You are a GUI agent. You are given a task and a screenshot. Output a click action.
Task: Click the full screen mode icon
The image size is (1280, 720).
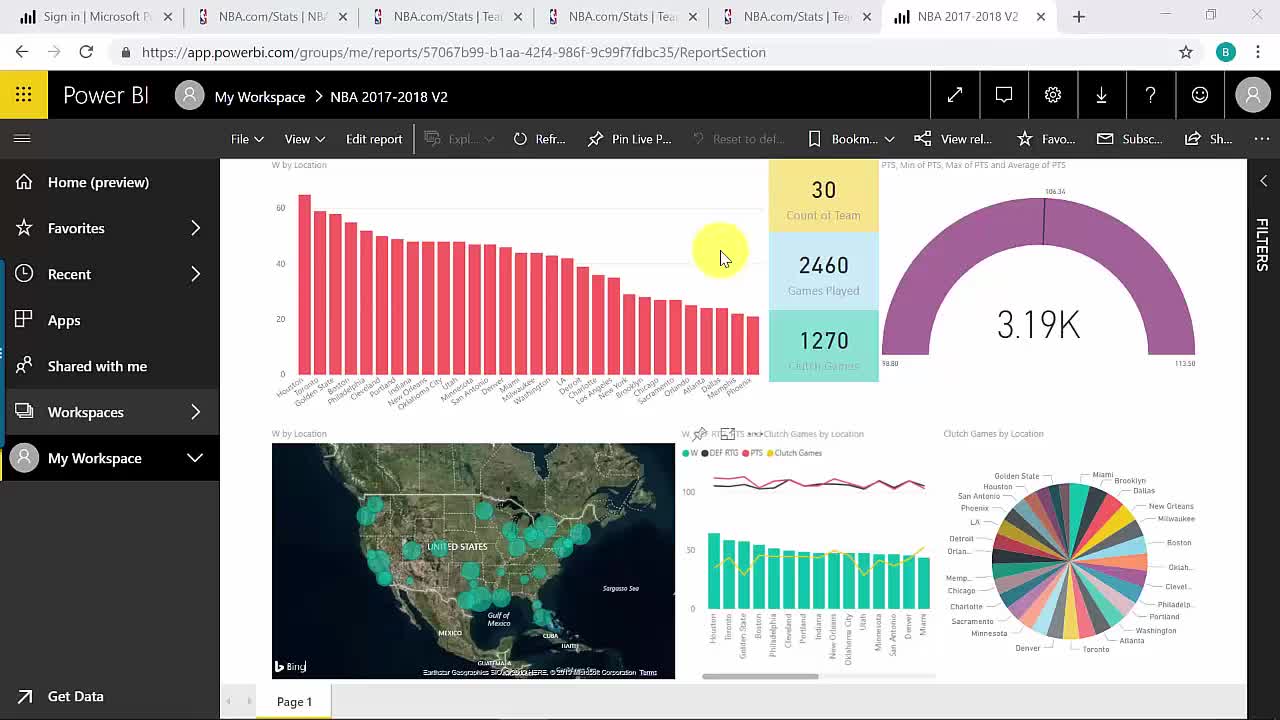tap(955, 95)
